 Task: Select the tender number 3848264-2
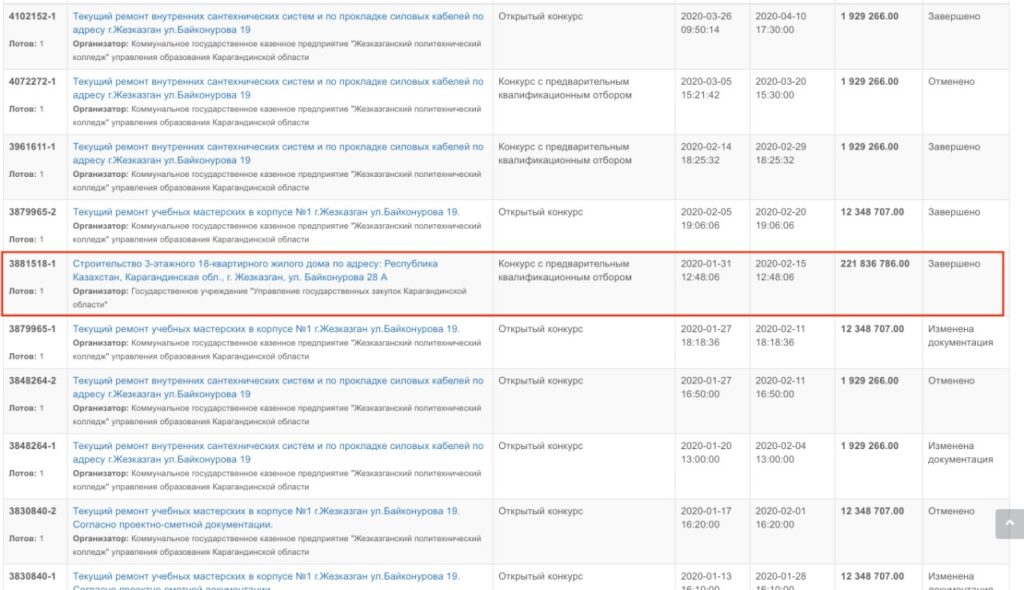[x=33, y=381]
